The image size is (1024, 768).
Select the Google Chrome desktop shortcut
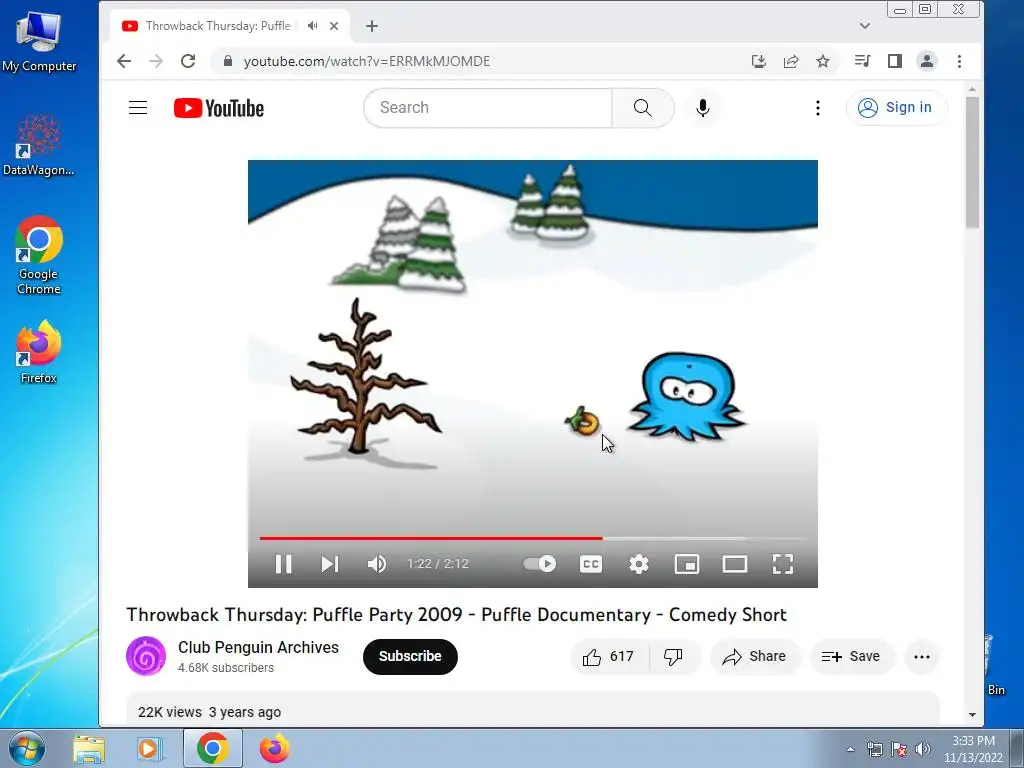coord(39,255)
